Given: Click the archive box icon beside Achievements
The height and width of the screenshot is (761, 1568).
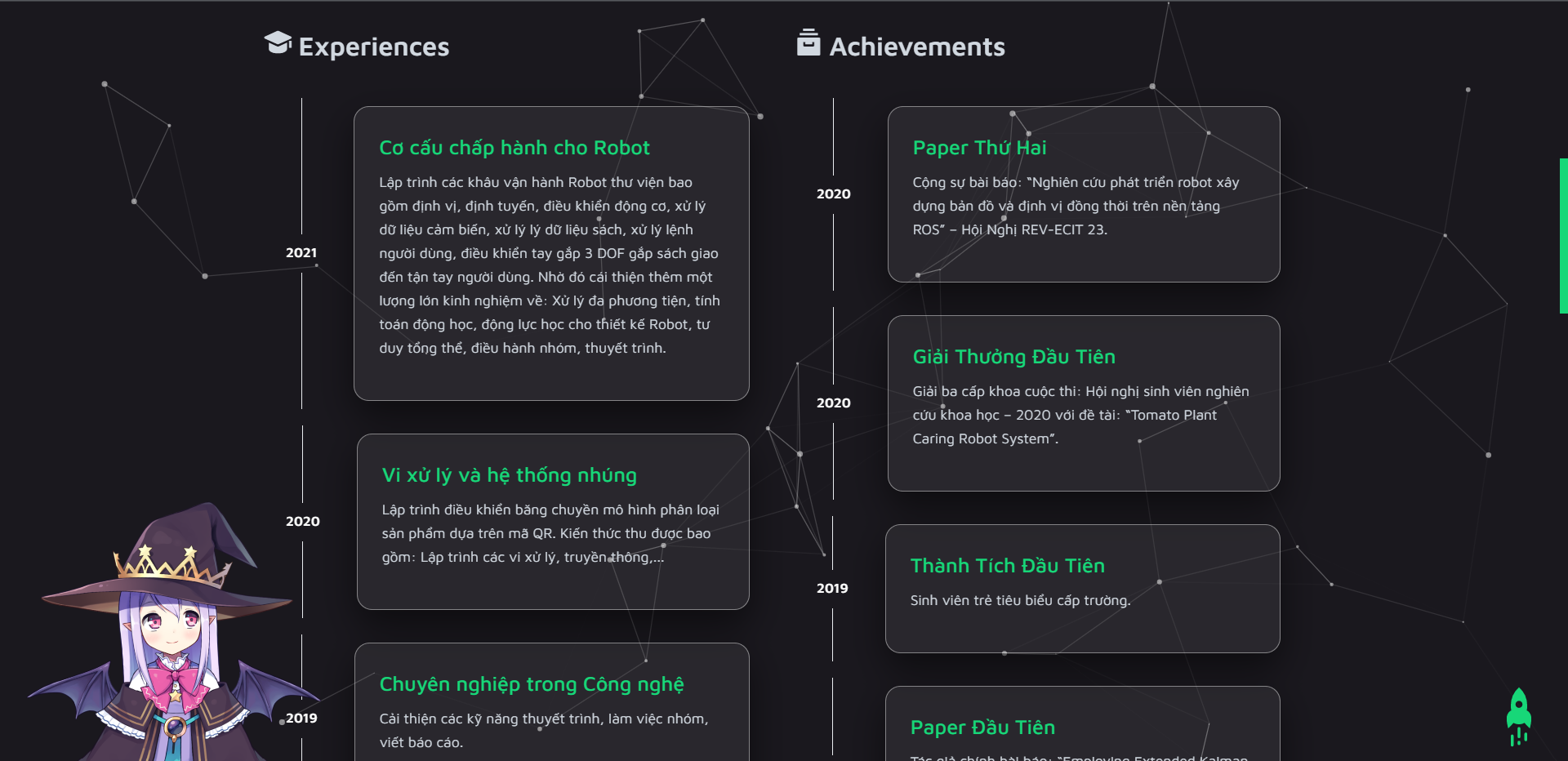Looking at the screenshot, I should click(808, 45).
